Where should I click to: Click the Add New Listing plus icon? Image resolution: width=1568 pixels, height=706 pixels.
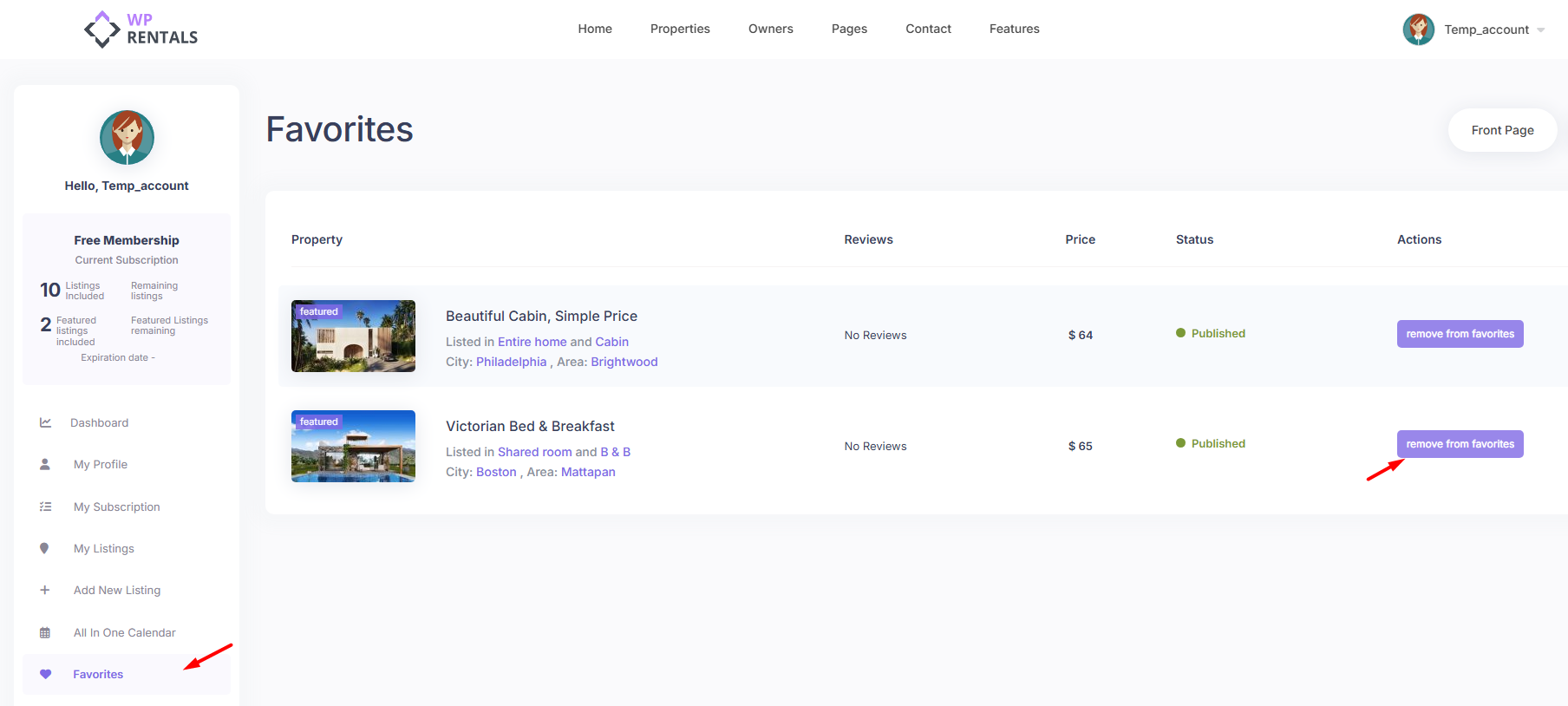coord(45,590)
